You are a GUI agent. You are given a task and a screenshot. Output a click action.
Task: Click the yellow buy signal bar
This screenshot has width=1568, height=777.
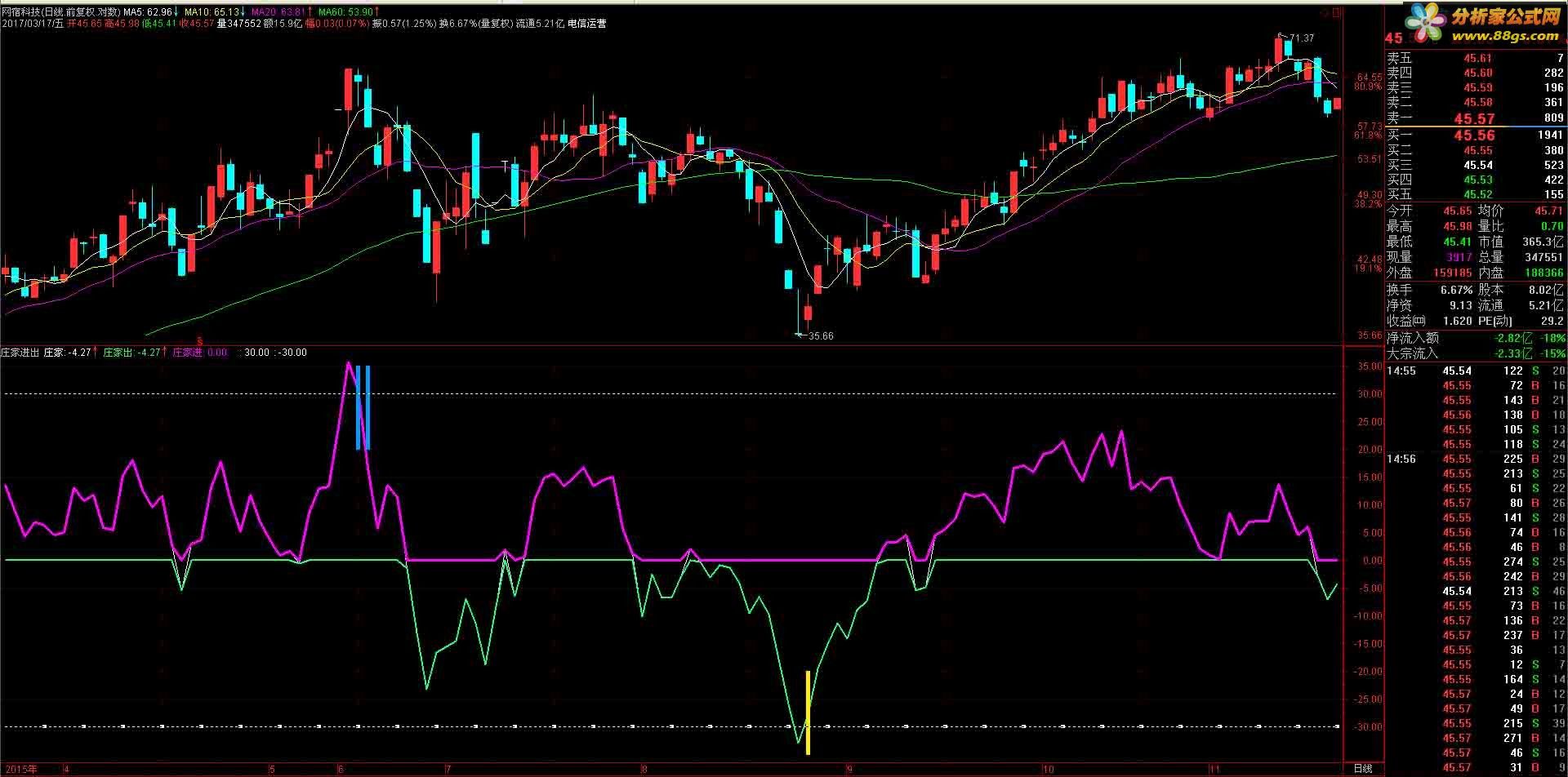tap(808, 713)
